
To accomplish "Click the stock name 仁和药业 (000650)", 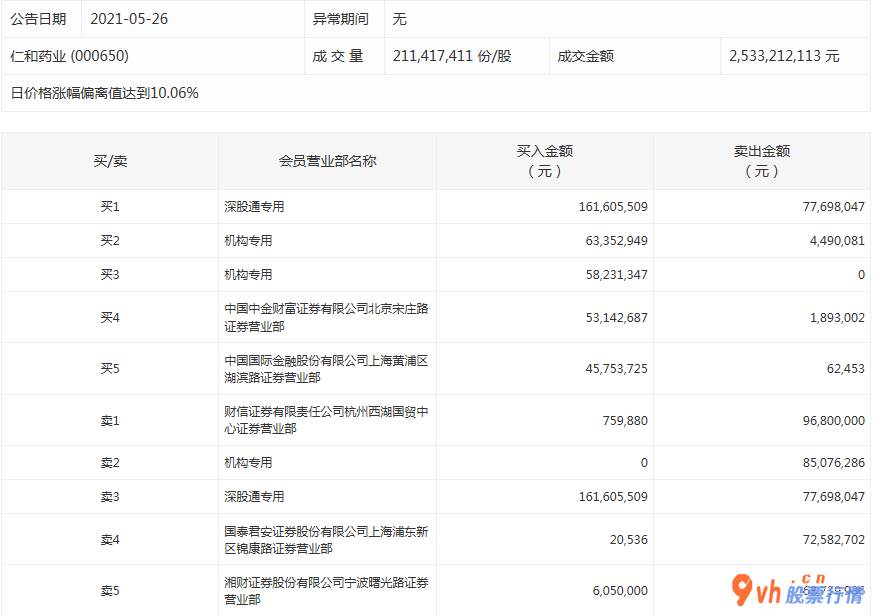I will pos(70,56).
